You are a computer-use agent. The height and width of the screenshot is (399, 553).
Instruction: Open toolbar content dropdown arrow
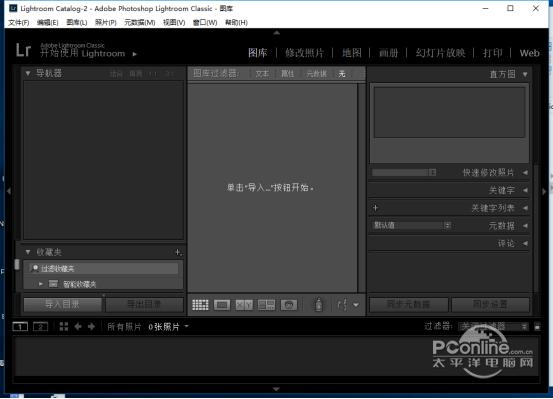356,305
